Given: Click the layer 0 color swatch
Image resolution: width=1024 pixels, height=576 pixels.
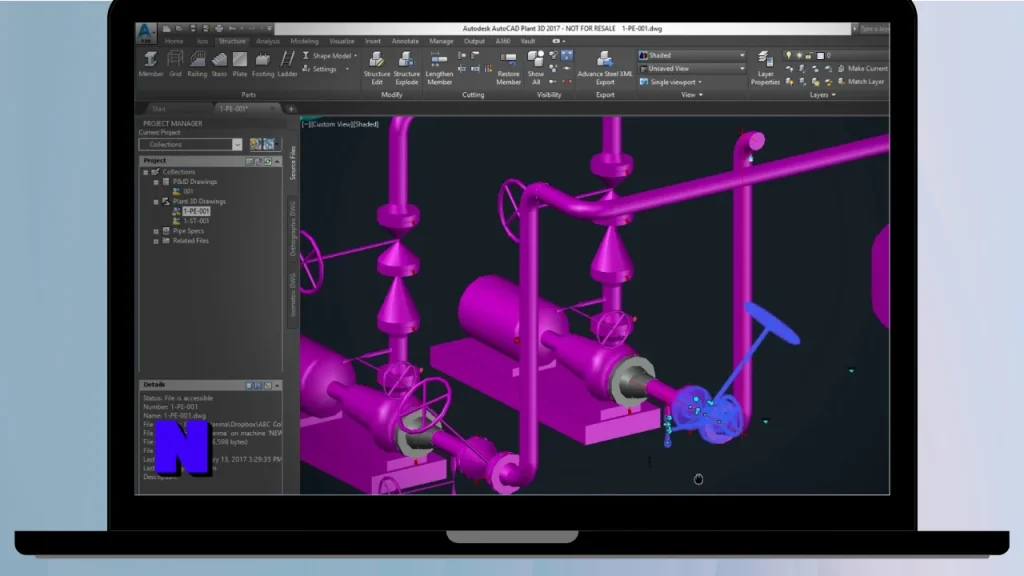Looking at the screenshot, I should coord(820,56).
